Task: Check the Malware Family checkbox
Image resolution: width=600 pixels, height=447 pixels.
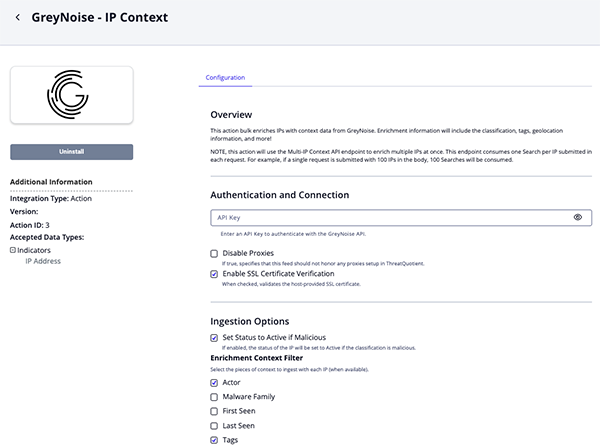Action: pos(214,397)
